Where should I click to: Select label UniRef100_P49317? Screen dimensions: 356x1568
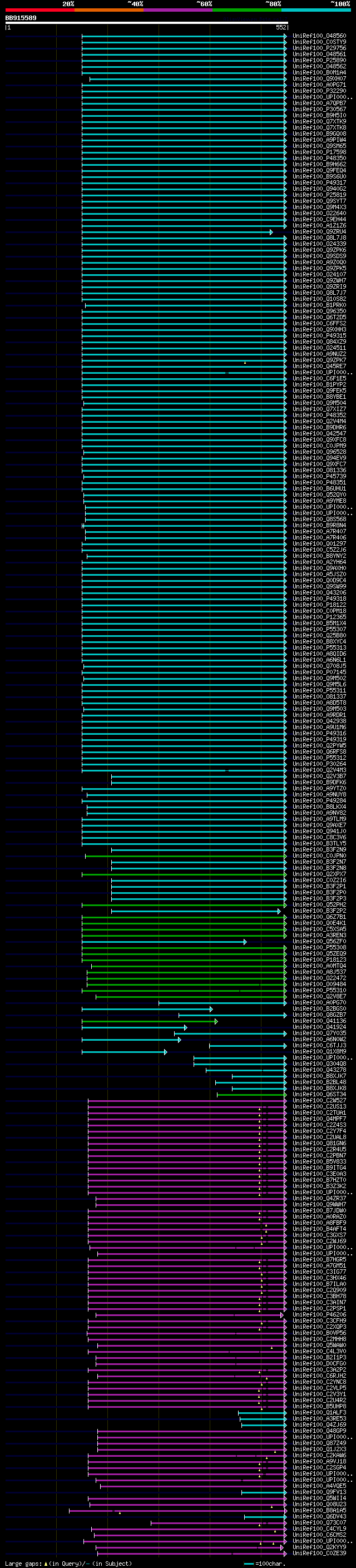point(319,182)
